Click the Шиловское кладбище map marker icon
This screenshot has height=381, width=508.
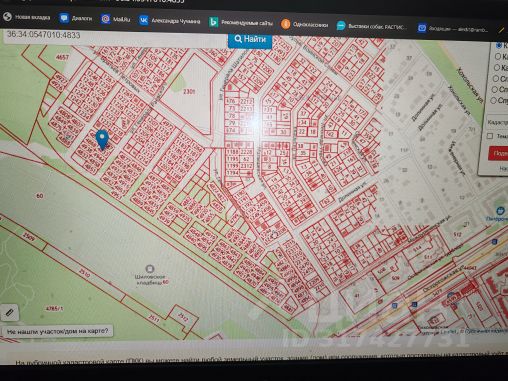tap(150, 269)
